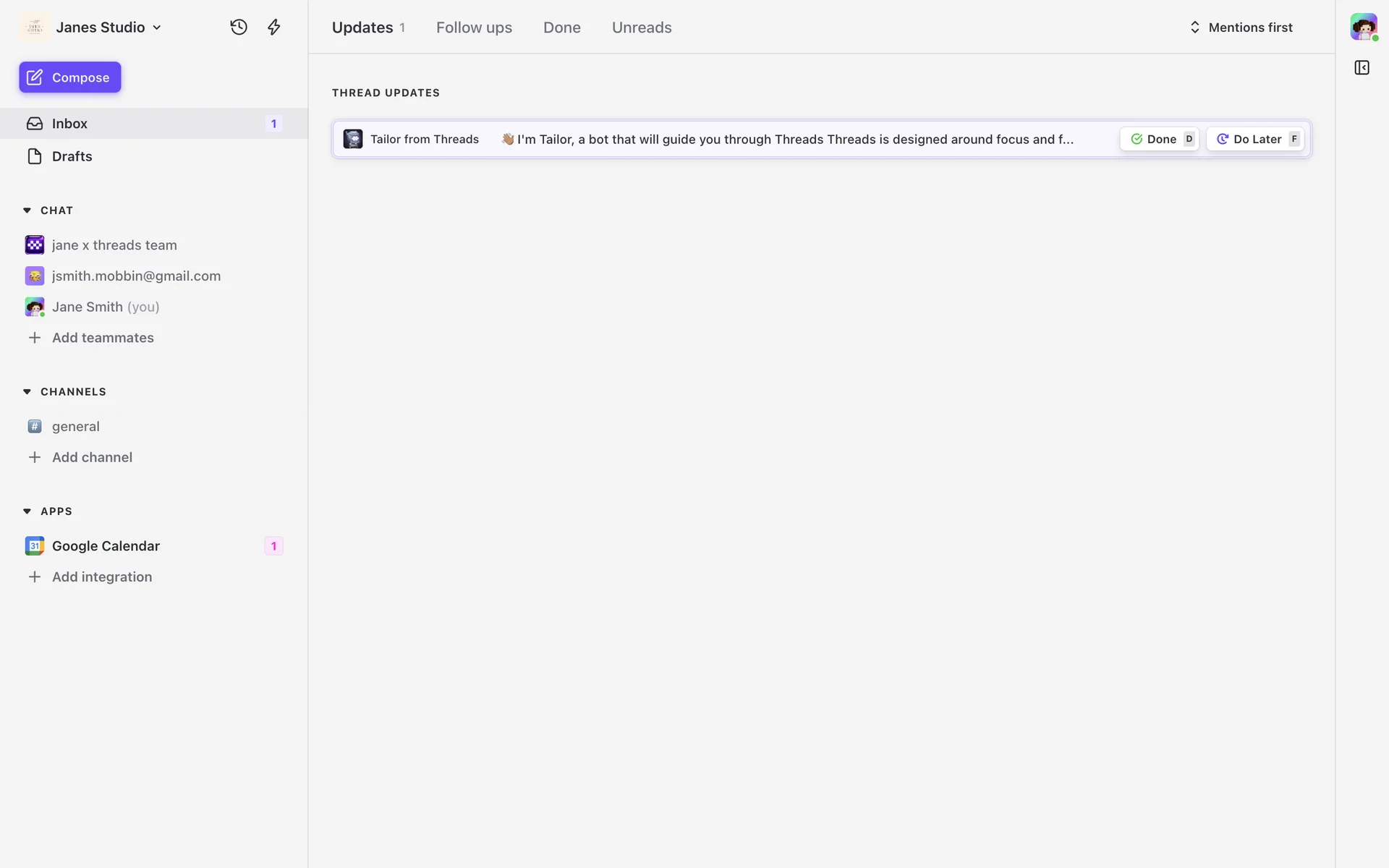Open the Google Calendar app
The height and width of the screenshot is (868, 1389).
pos(106,546)
